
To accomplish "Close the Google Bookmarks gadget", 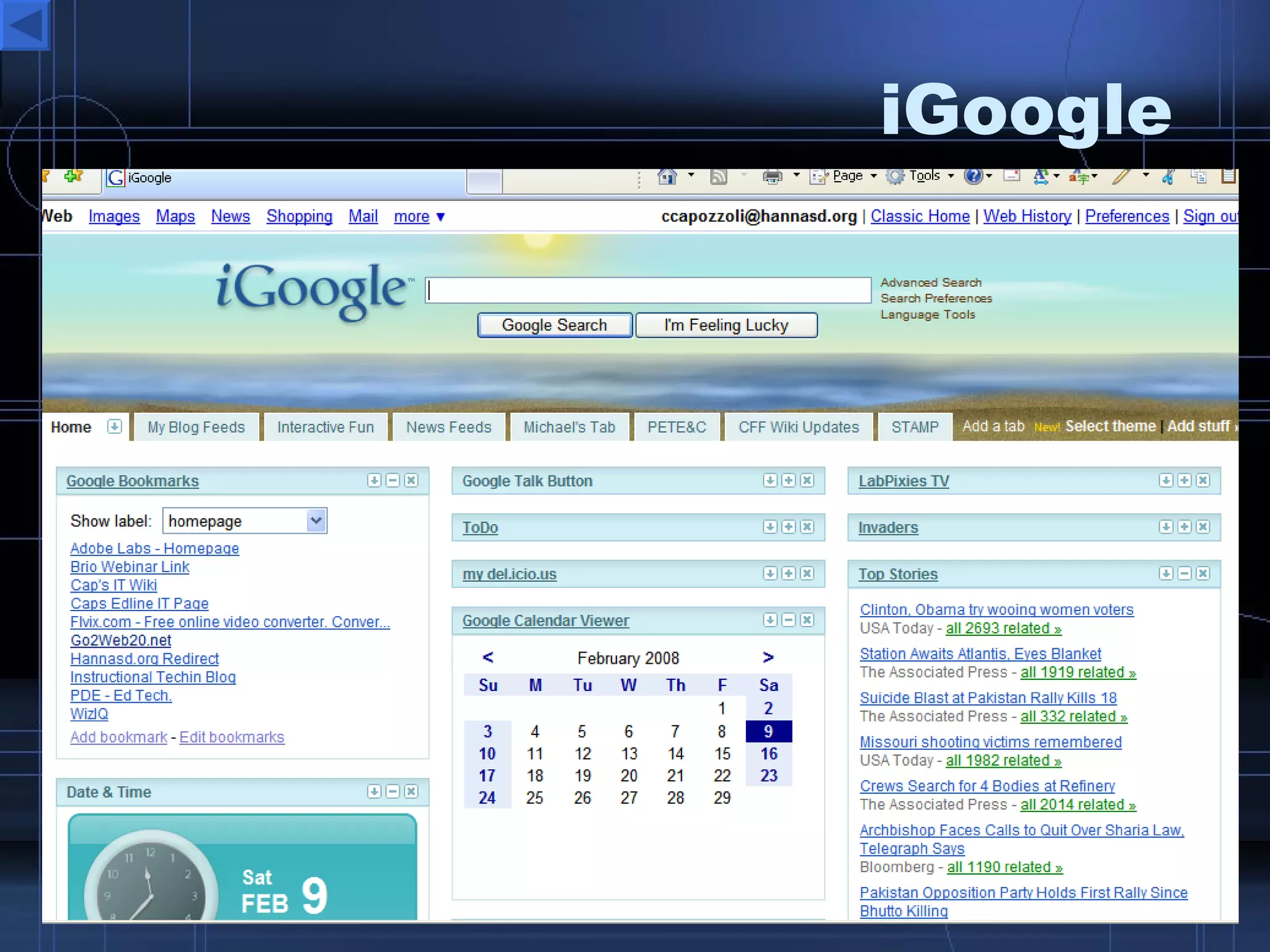I will coord(411,480).
